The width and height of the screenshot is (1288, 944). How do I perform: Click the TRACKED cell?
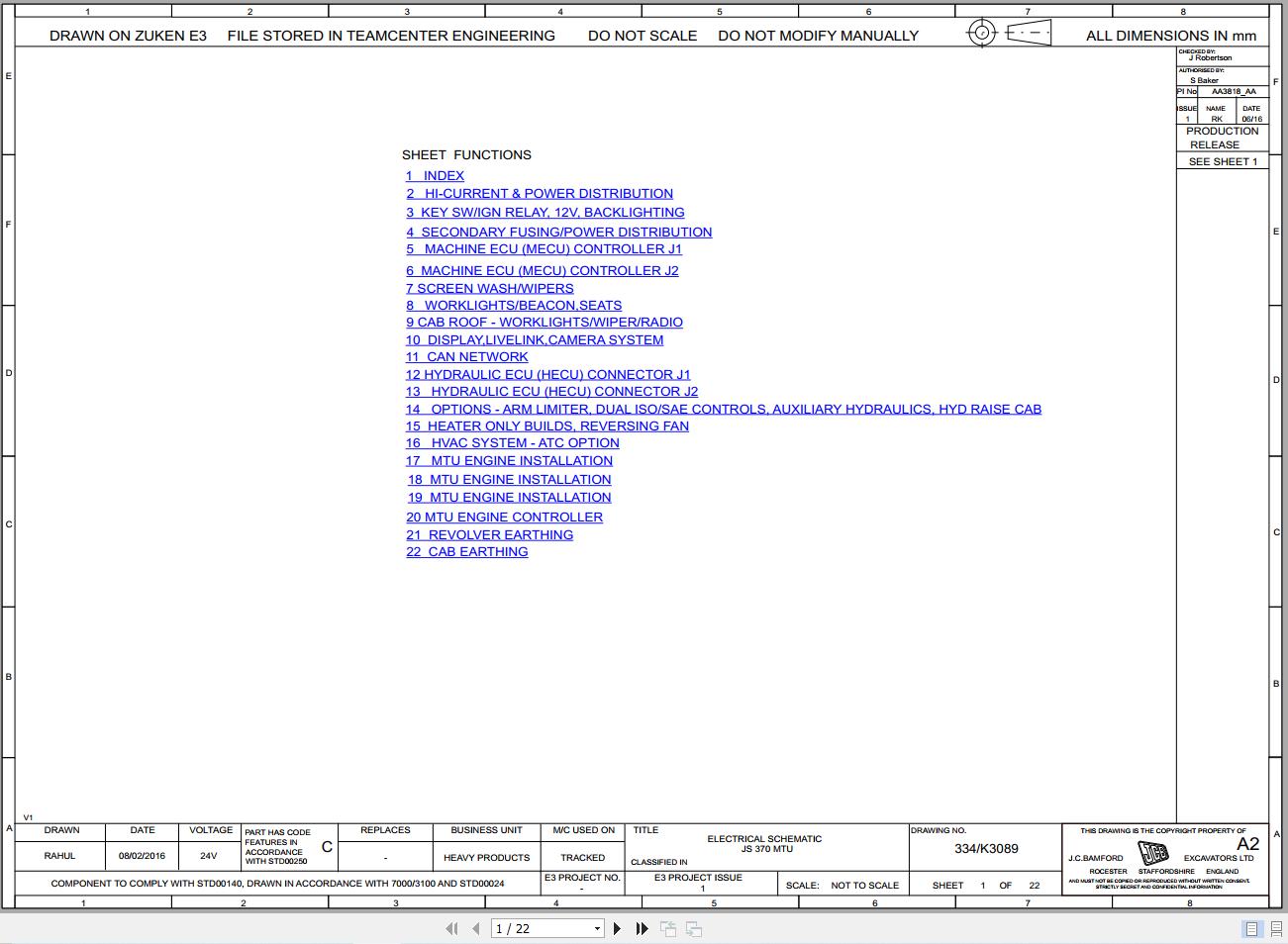point(582,858)
